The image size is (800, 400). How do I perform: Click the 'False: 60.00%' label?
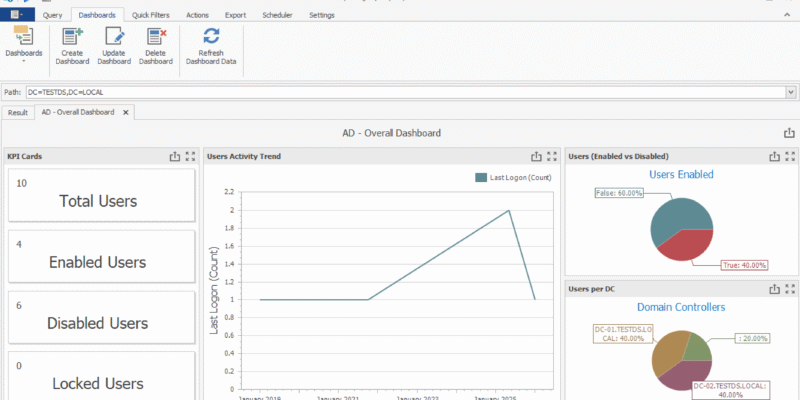(619, 193)
